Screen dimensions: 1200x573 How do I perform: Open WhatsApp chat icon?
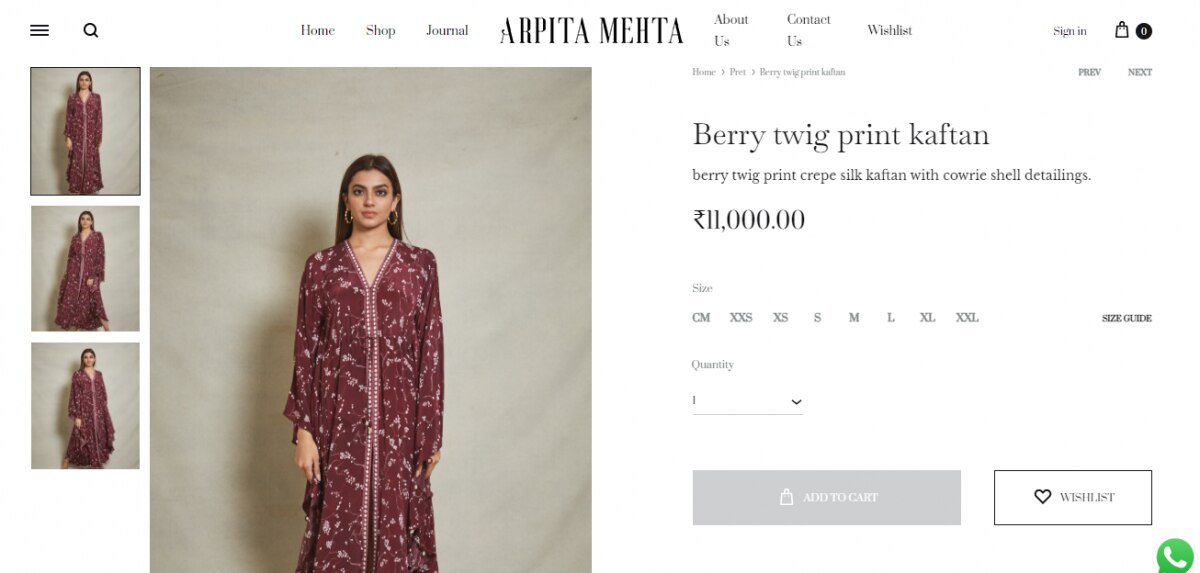click(1176, 556)
